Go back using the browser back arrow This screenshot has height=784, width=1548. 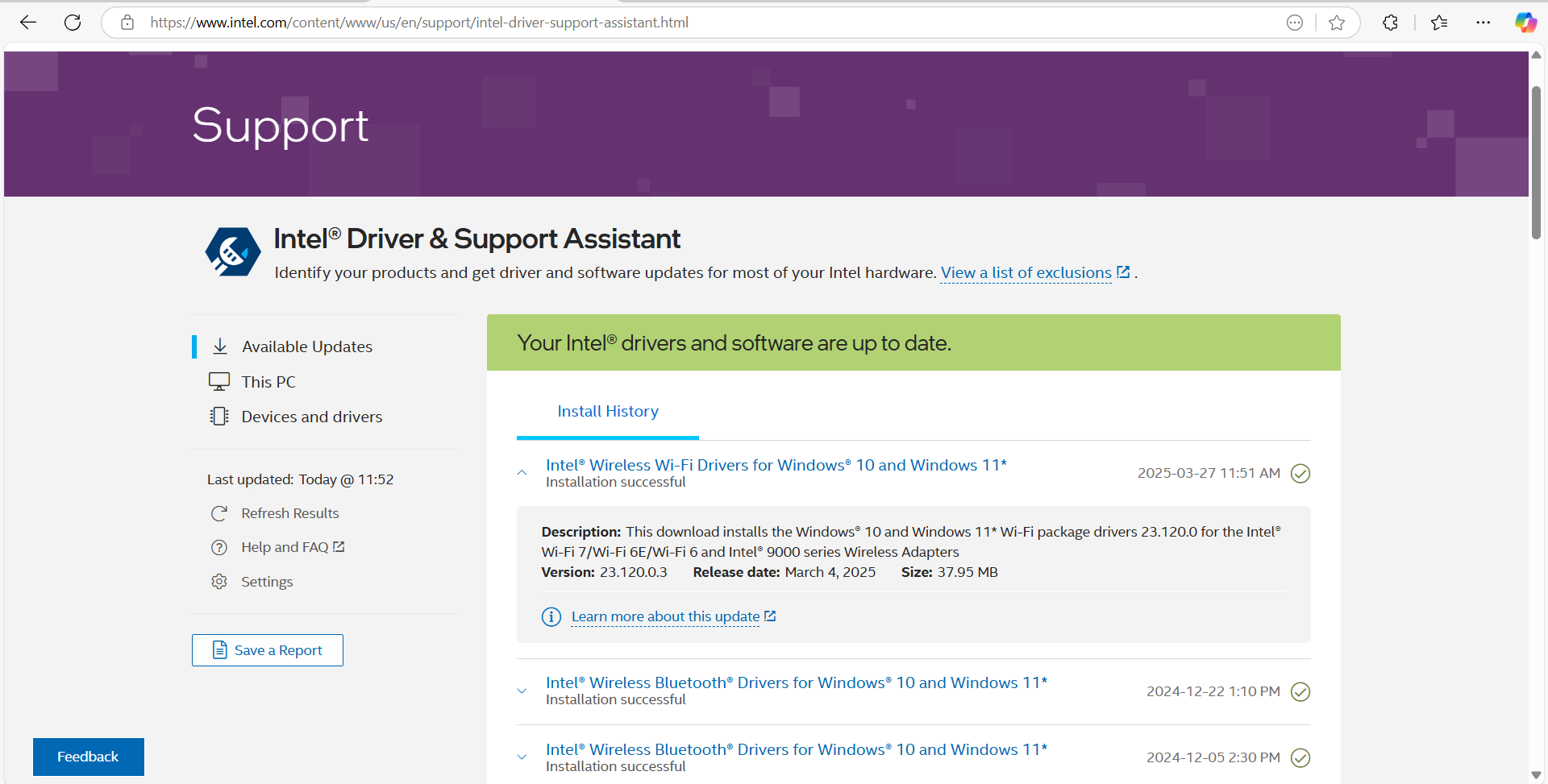(28, 23)
